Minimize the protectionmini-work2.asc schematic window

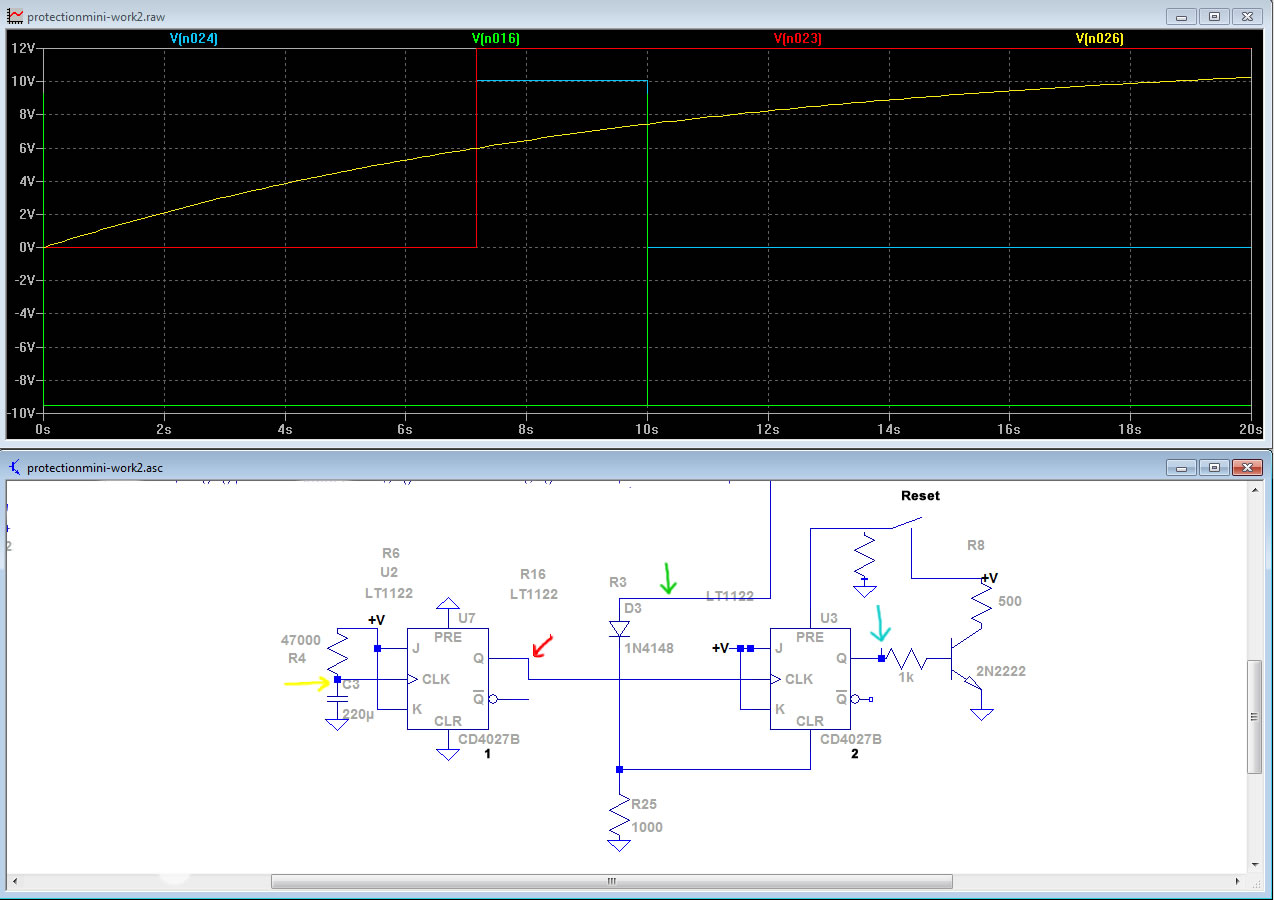[x=1183, y=467]
